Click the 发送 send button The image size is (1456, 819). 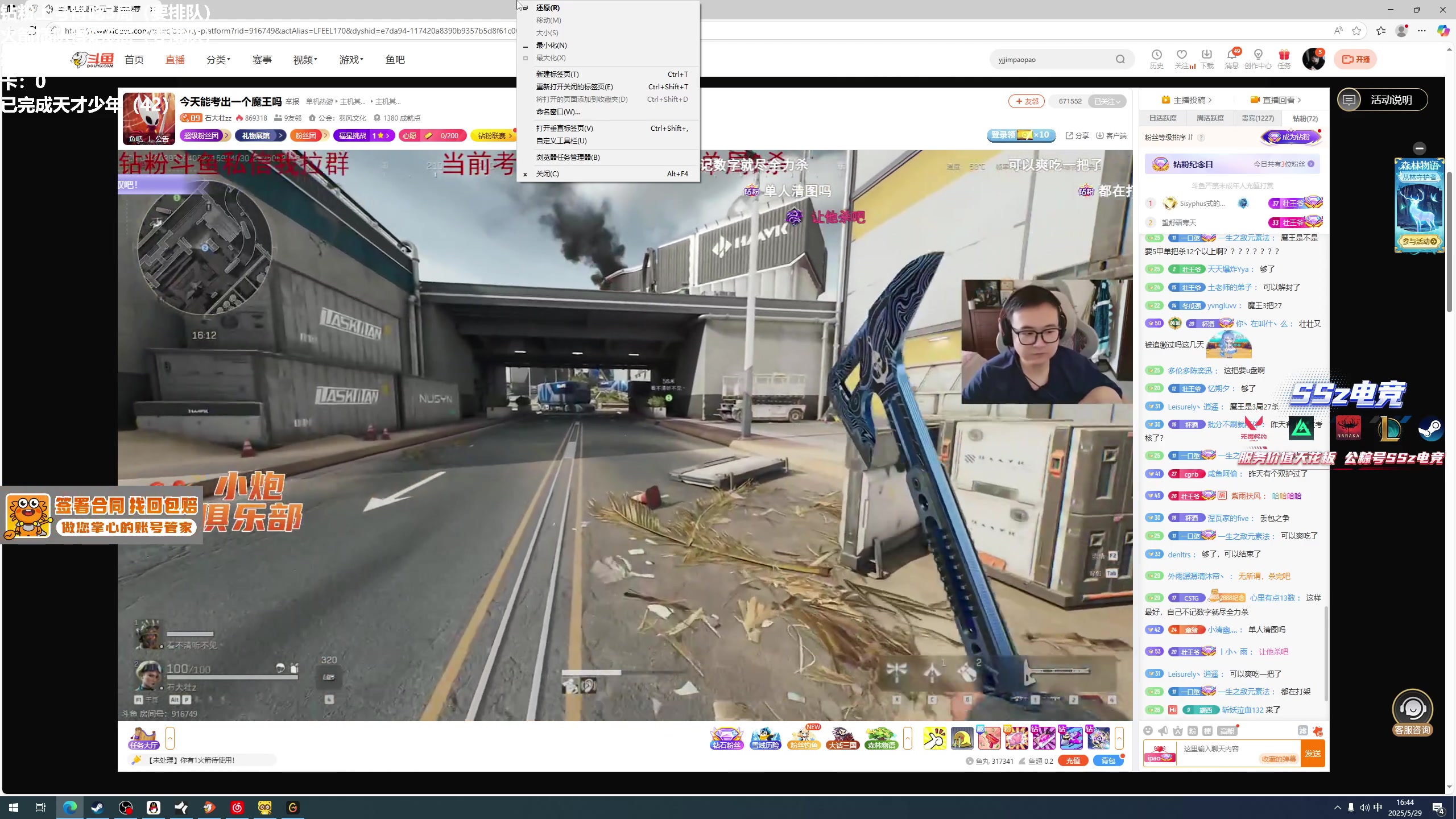pyautogui.click(x=1313, y=753)
